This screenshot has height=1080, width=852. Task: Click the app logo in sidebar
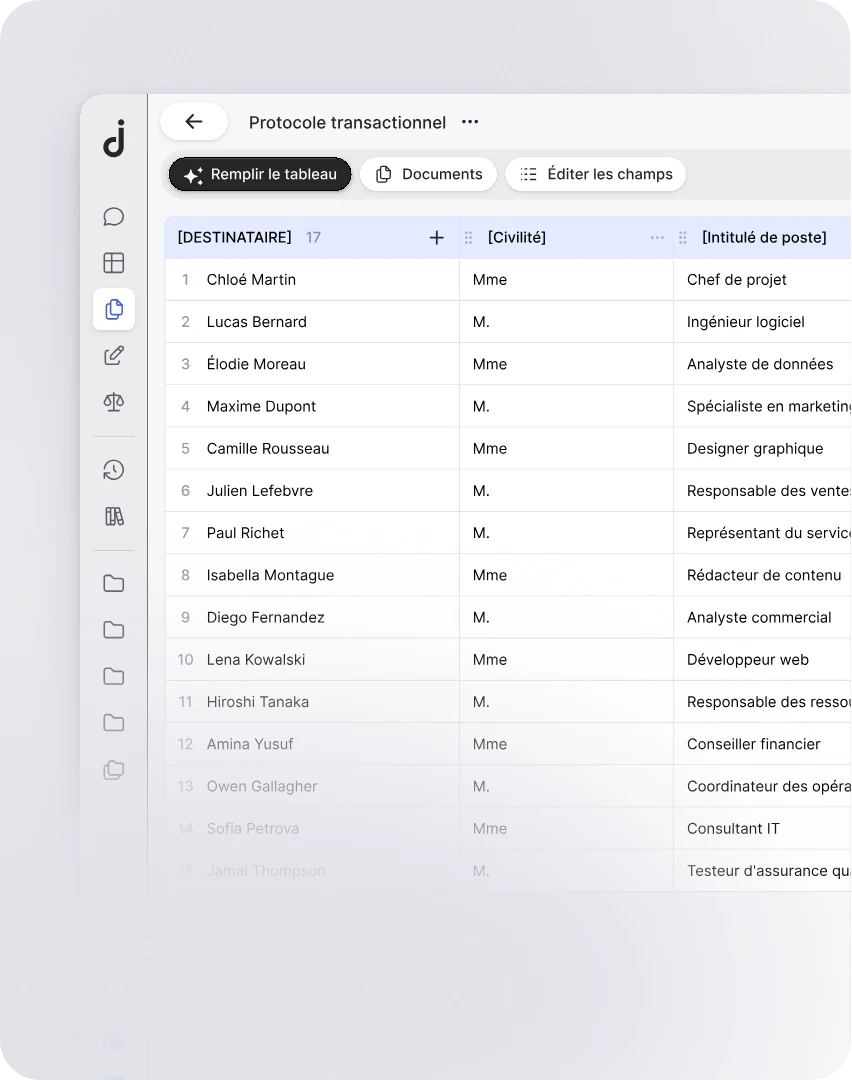point(114,138)
